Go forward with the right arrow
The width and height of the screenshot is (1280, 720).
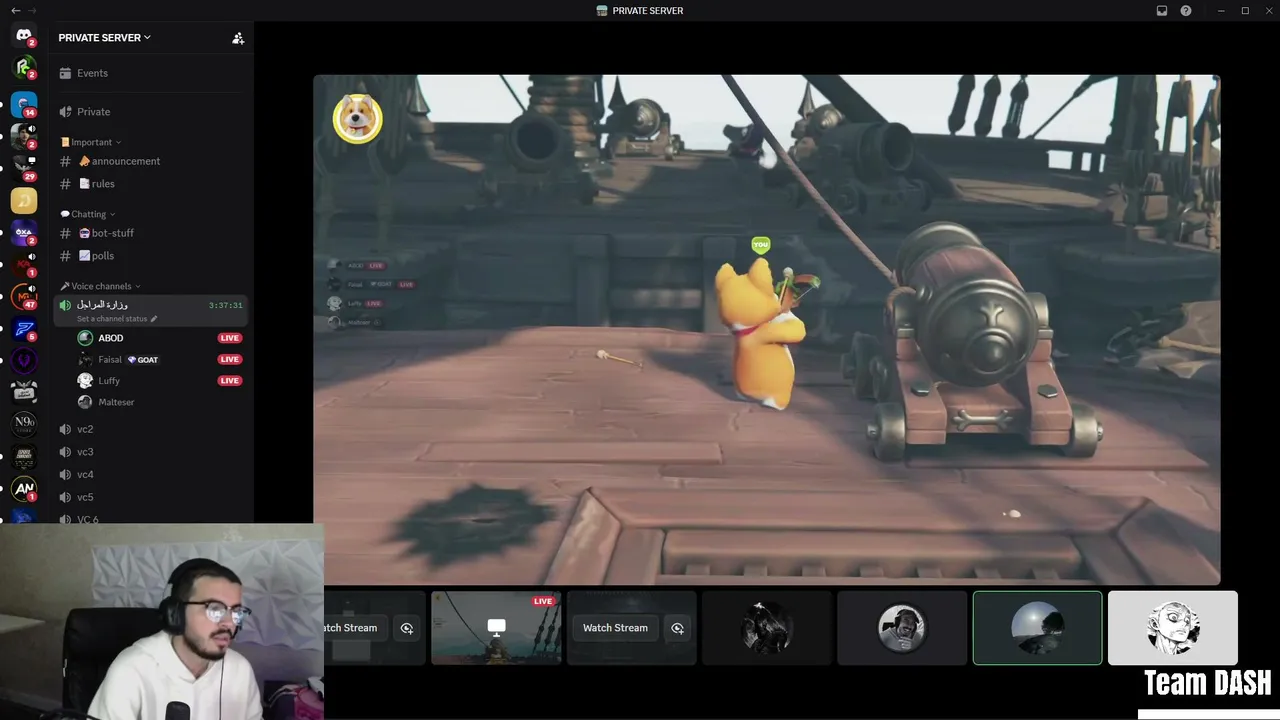click(34, 10)
